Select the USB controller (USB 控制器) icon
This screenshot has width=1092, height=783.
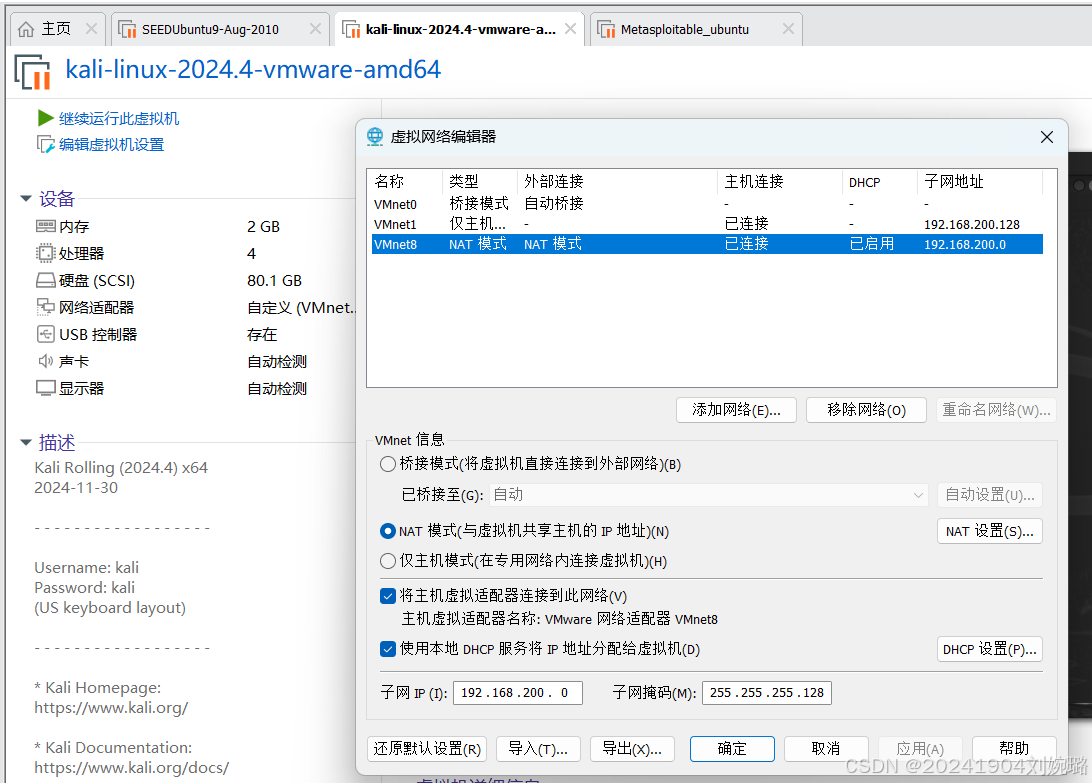tap(45, 334)
